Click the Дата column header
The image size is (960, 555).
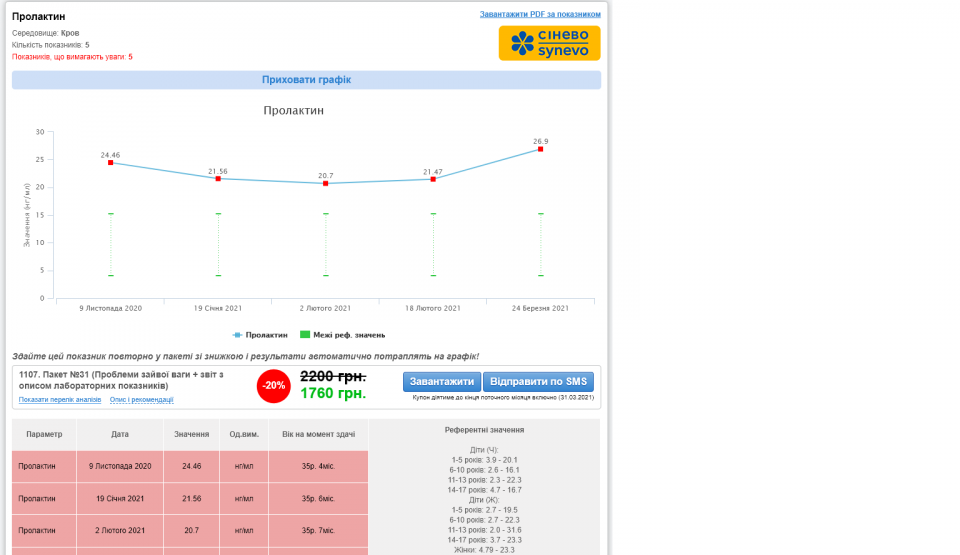click(x=120, y=434)
